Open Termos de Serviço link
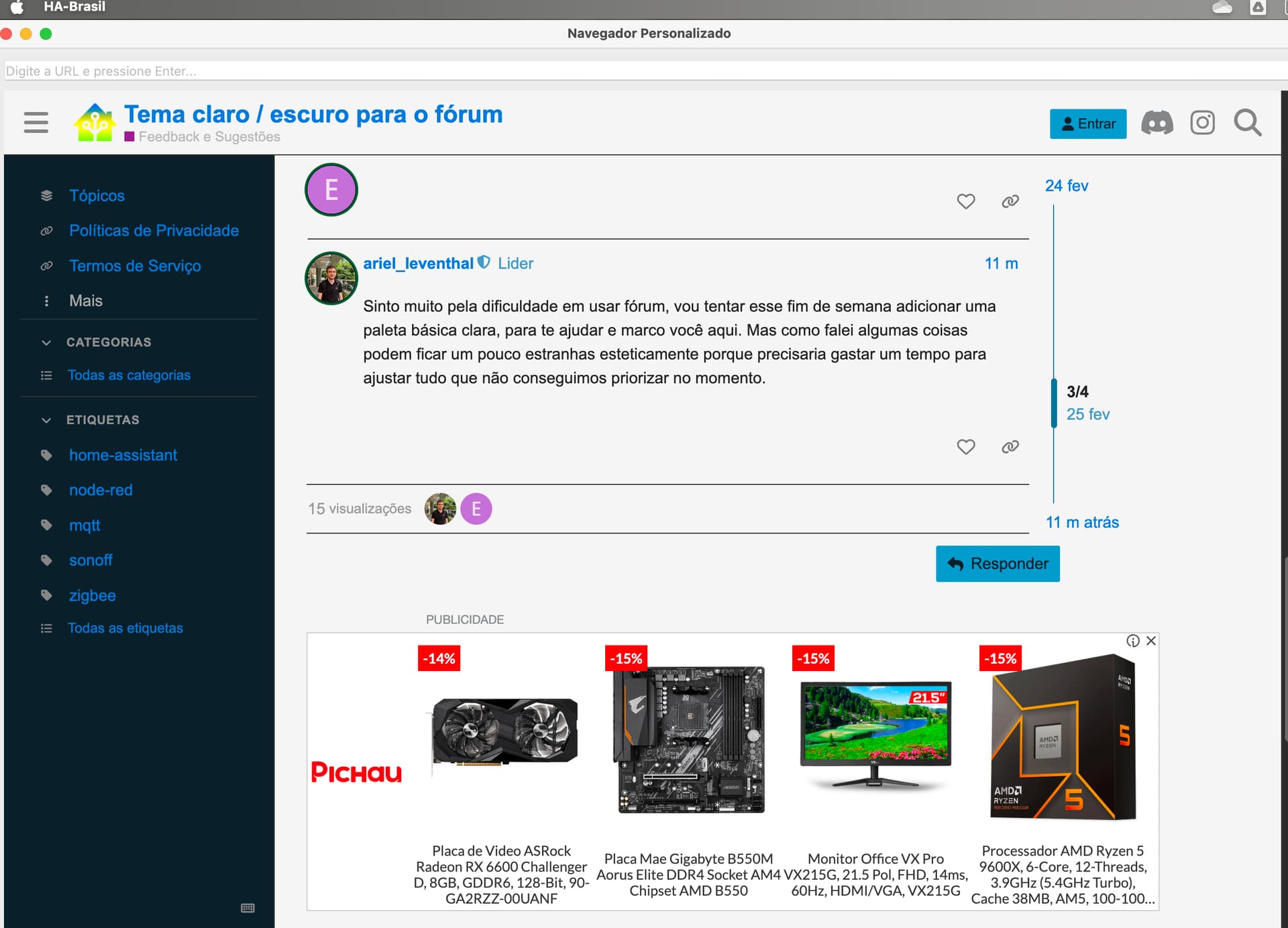Image resolution: width=1288 pixels, height=928 pixels. tap(135, 266)
